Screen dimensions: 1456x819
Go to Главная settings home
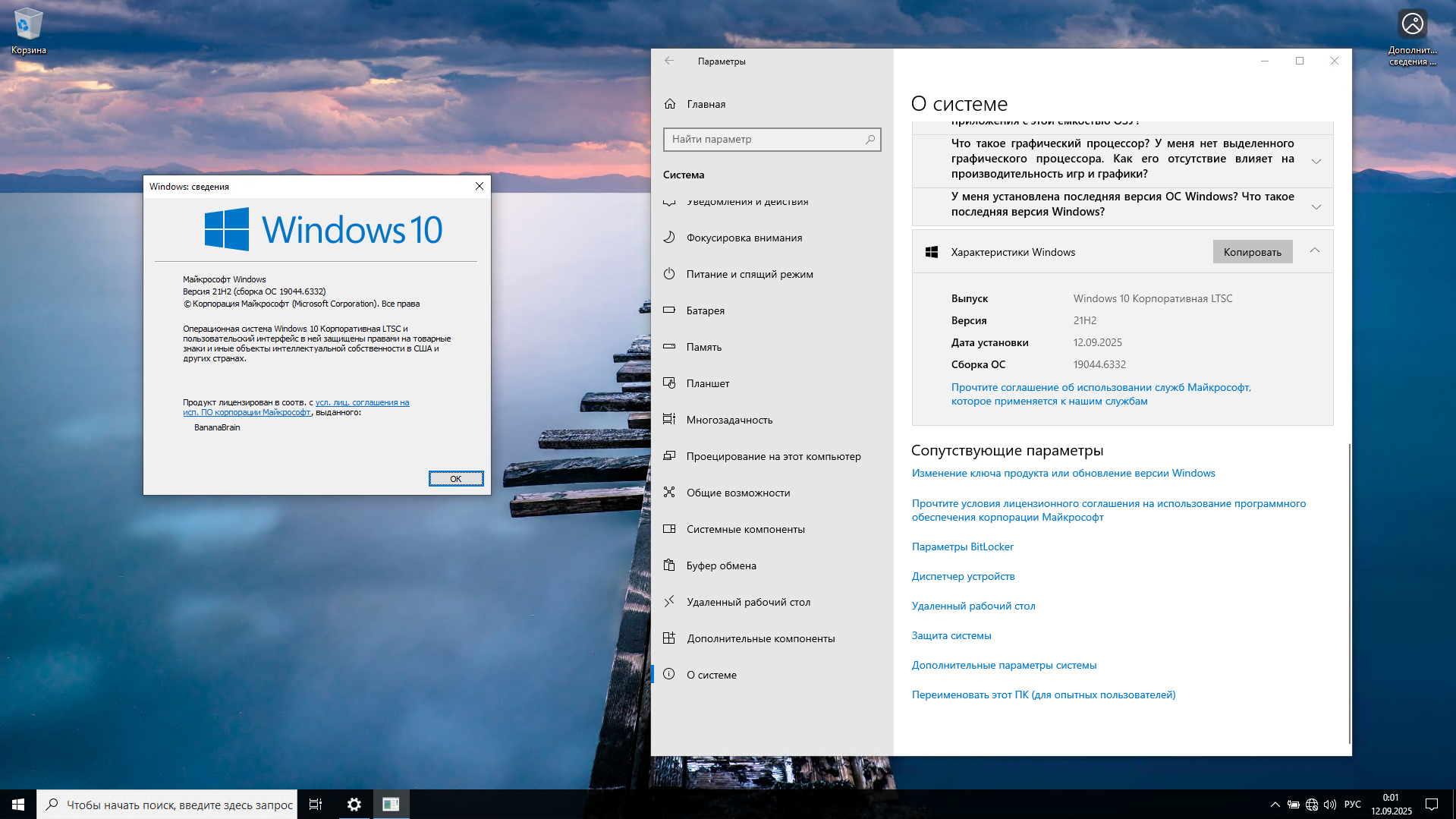tap(772, 104)
